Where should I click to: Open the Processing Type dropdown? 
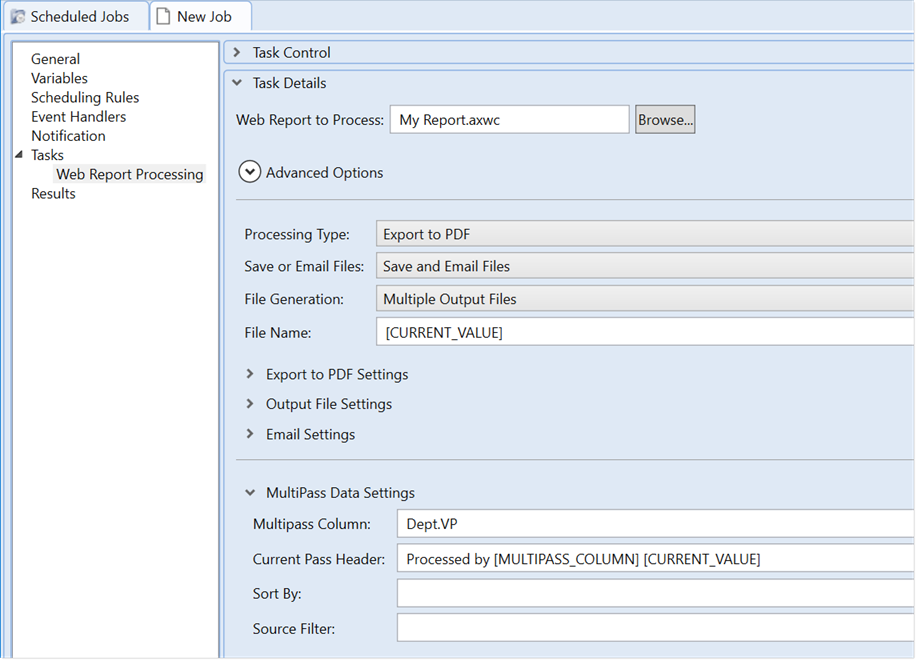pos(645,234)
